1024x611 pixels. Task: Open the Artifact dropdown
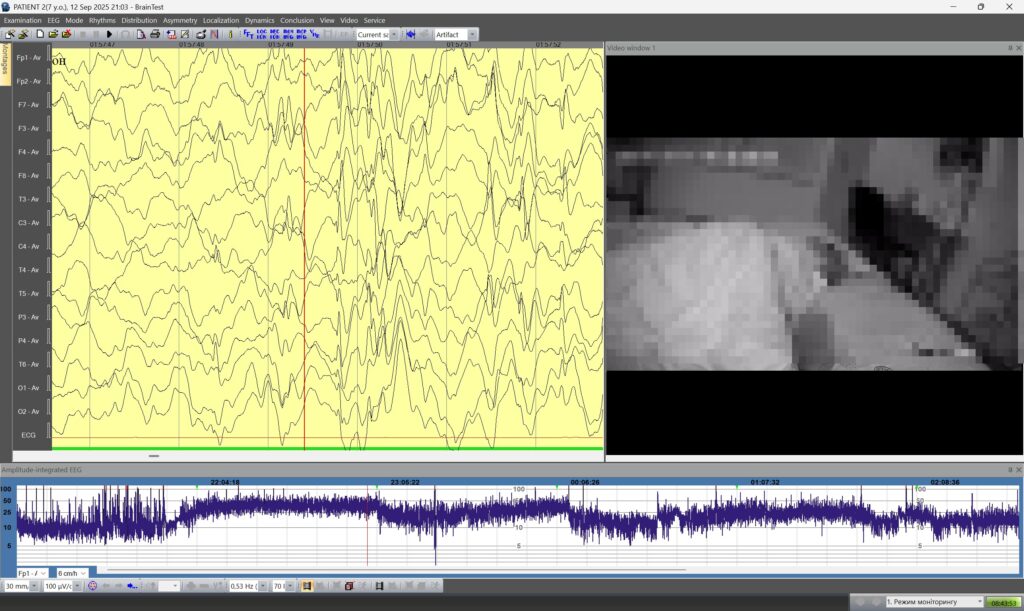[x=472, y=34]
